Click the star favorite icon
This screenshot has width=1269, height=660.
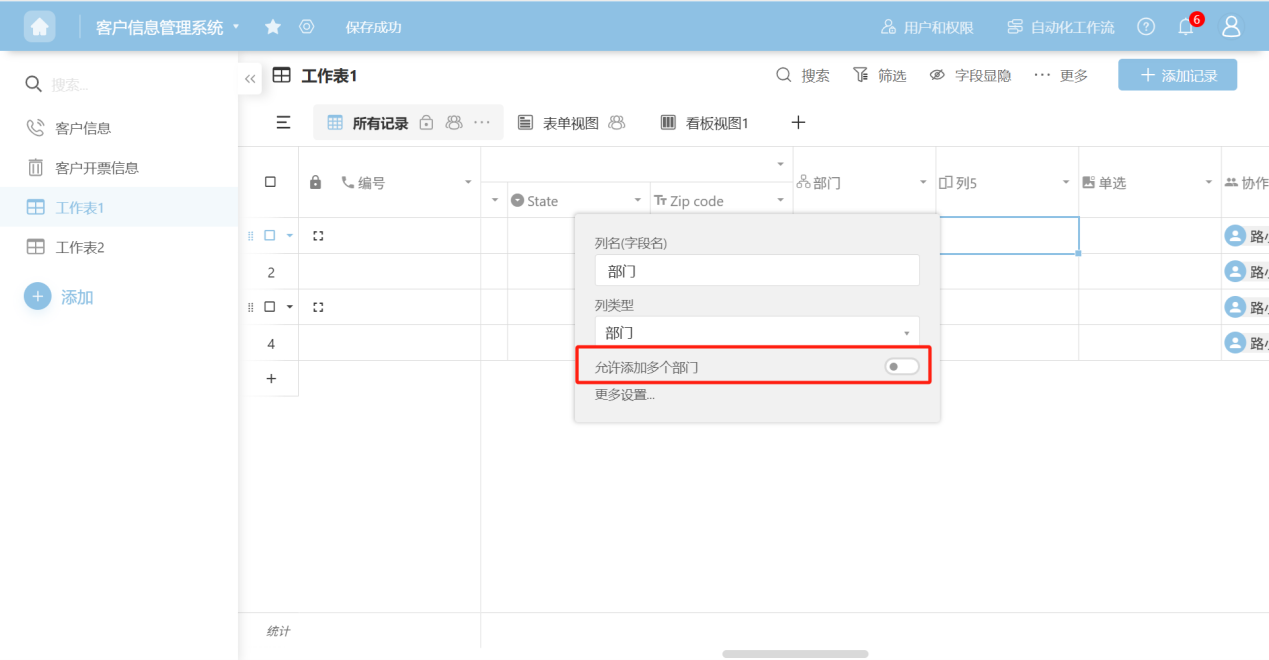[x=272, y=27]
